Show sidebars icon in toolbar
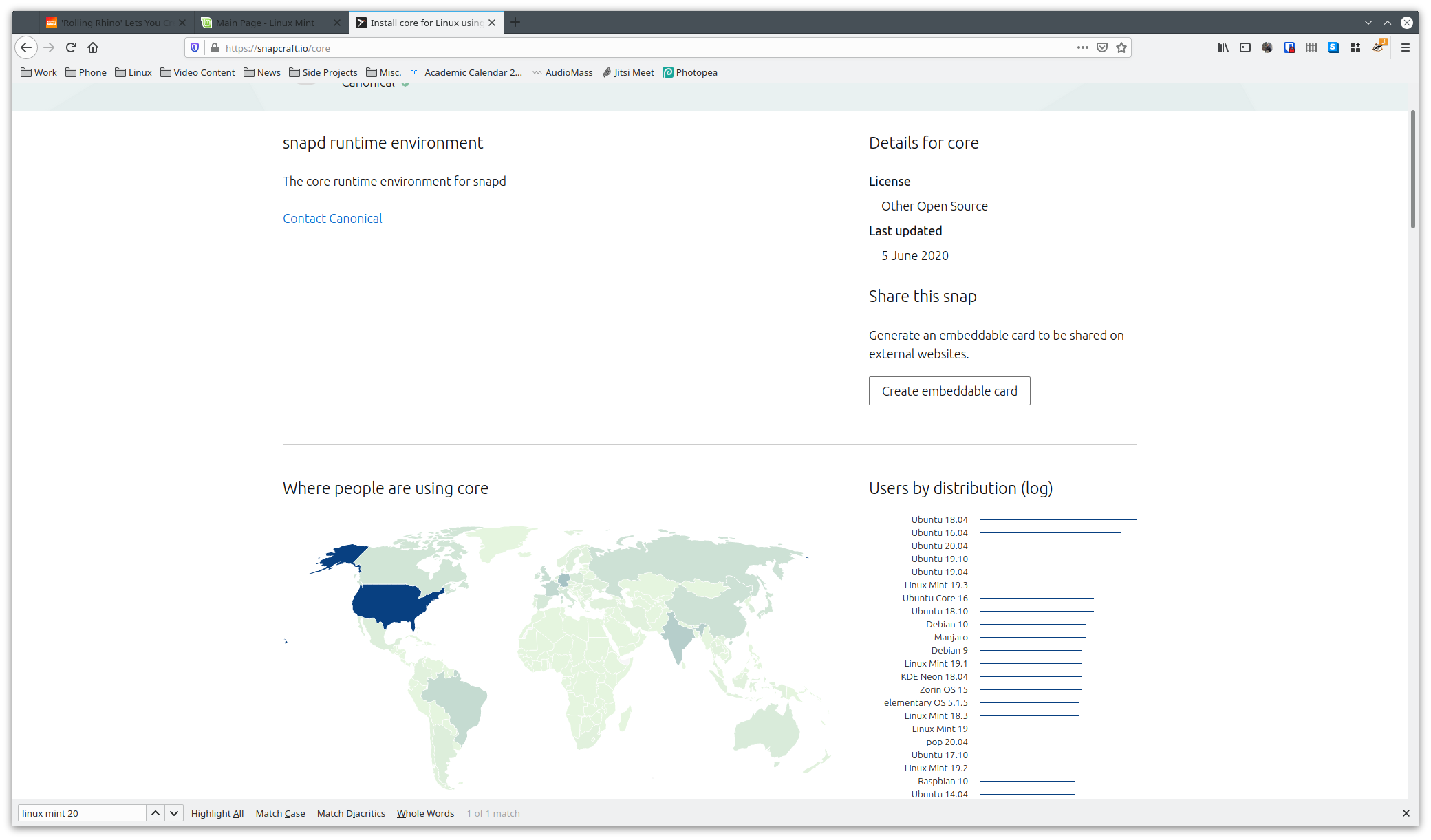The image size is (1431, 840). point(1245,47)
